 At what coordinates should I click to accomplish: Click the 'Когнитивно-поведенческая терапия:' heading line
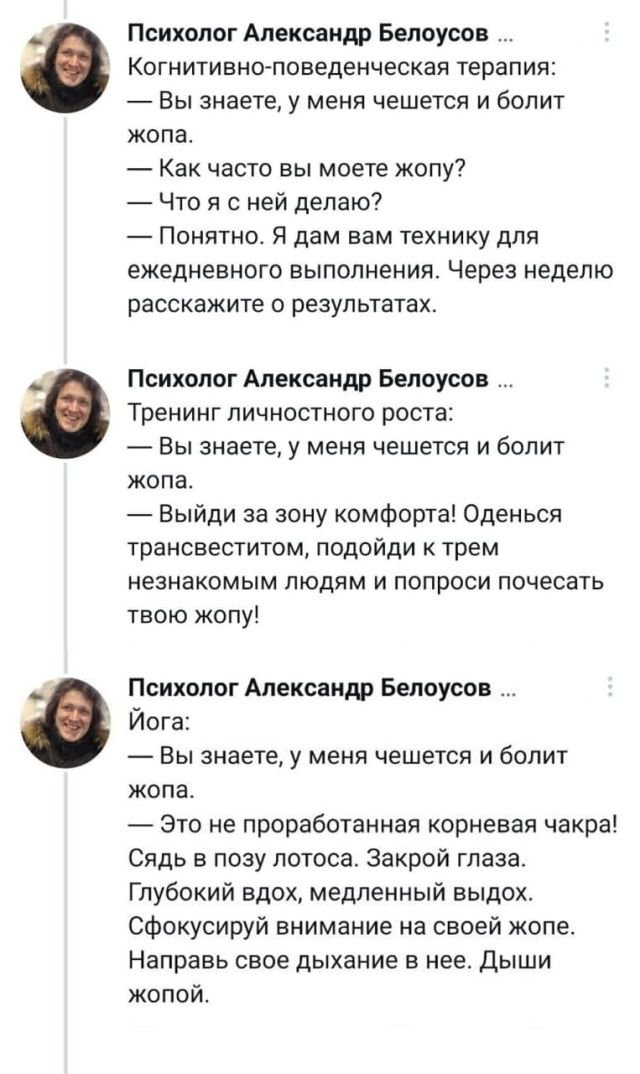point(345,67)
